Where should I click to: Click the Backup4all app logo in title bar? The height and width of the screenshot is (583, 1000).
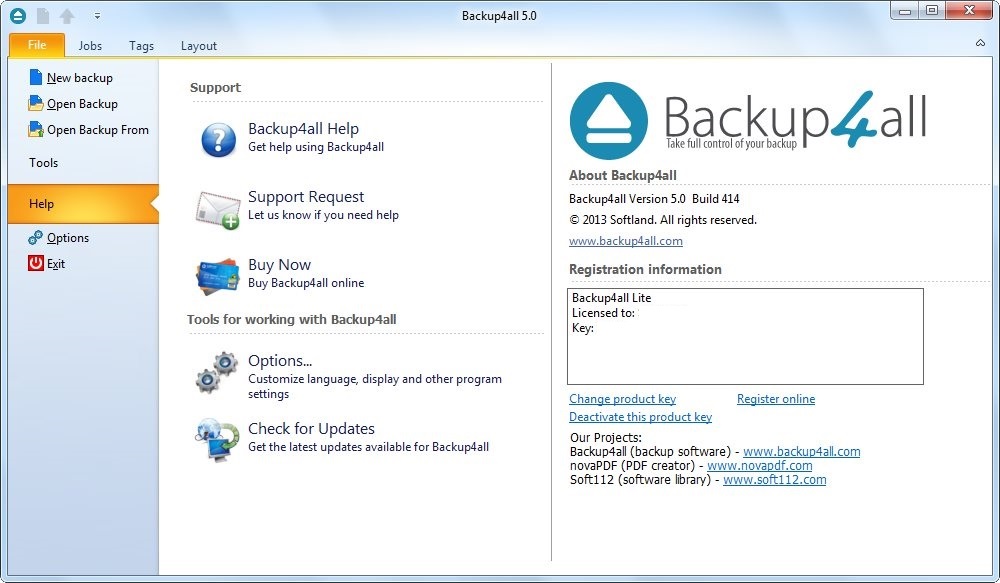pos(18,16)
